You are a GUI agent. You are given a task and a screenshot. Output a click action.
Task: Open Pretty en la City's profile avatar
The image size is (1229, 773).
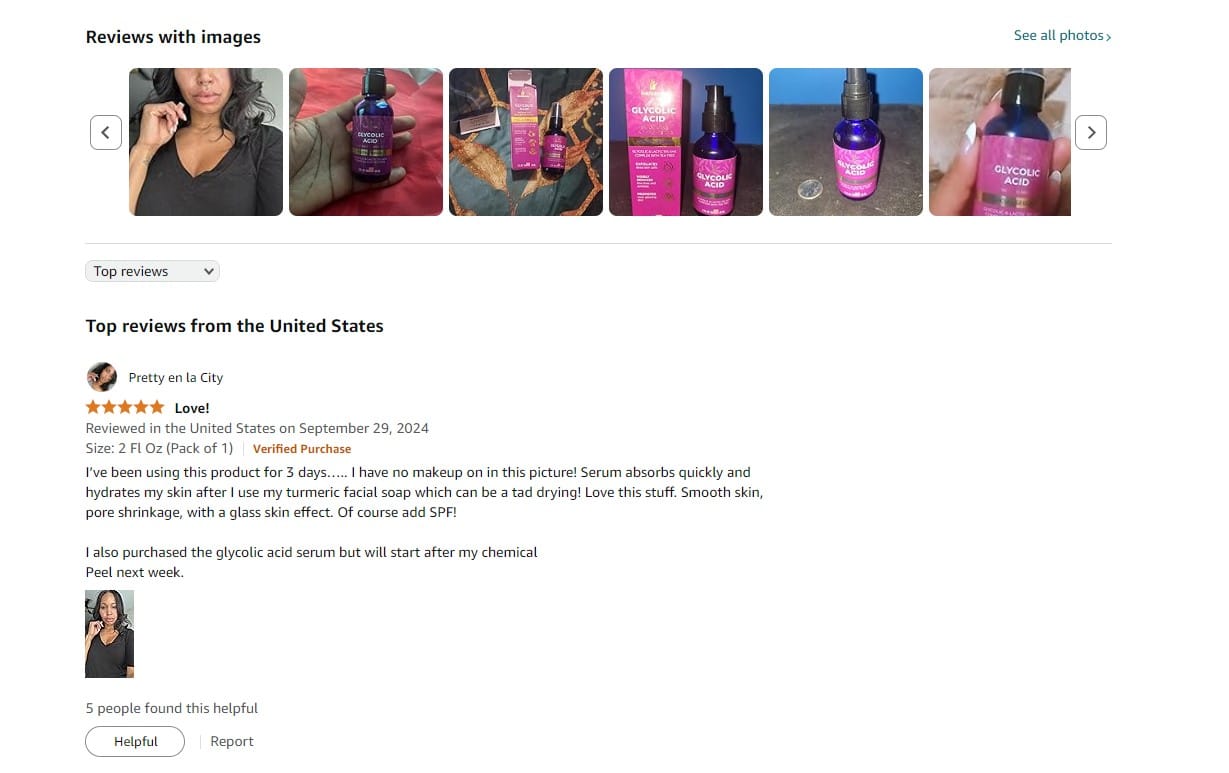click(x=102, y=377)
